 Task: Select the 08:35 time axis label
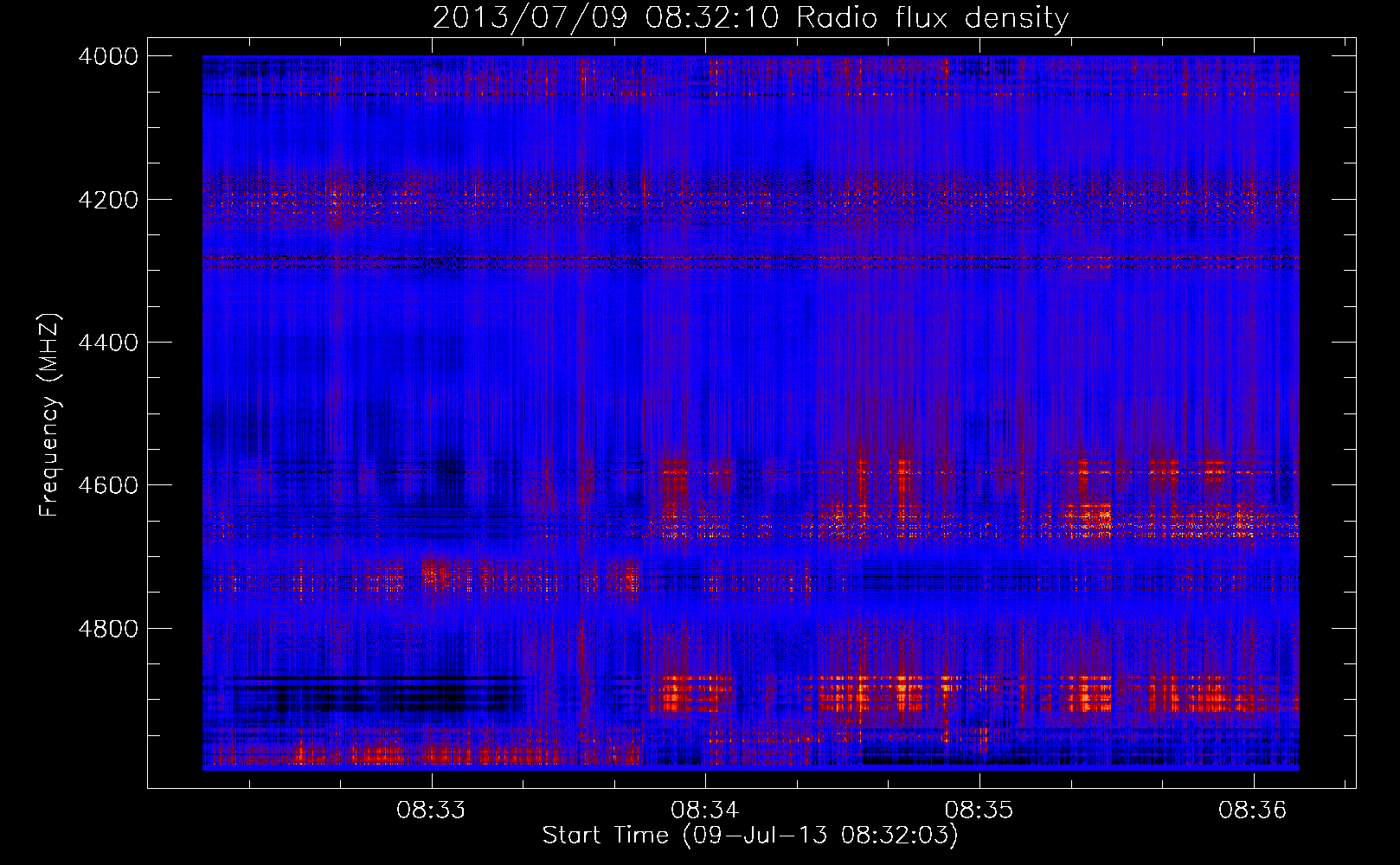[979, 811]
